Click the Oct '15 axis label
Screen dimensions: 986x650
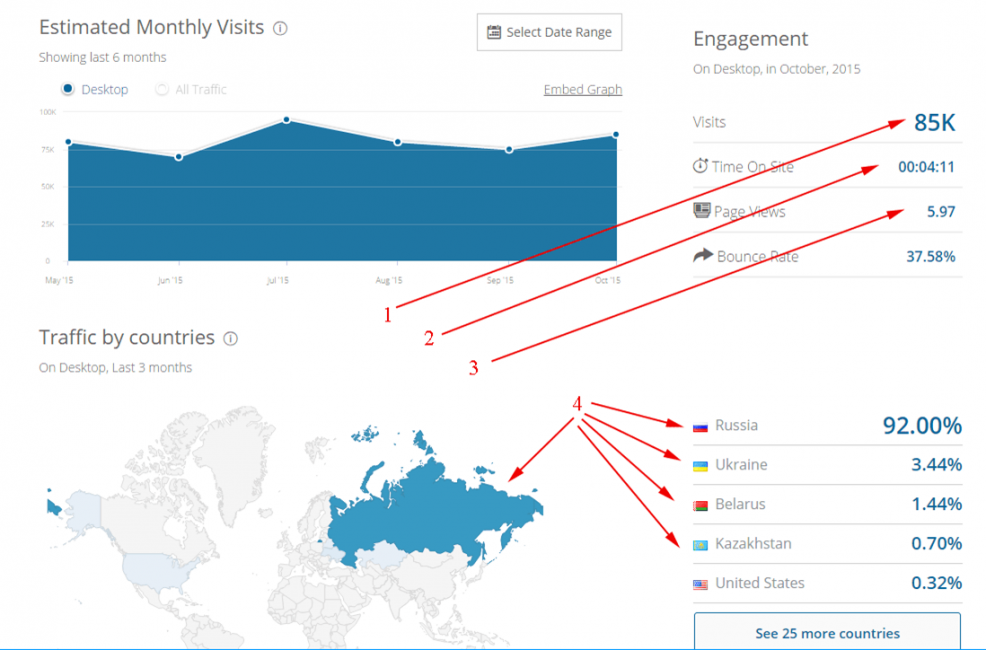(x=607, y=280)
